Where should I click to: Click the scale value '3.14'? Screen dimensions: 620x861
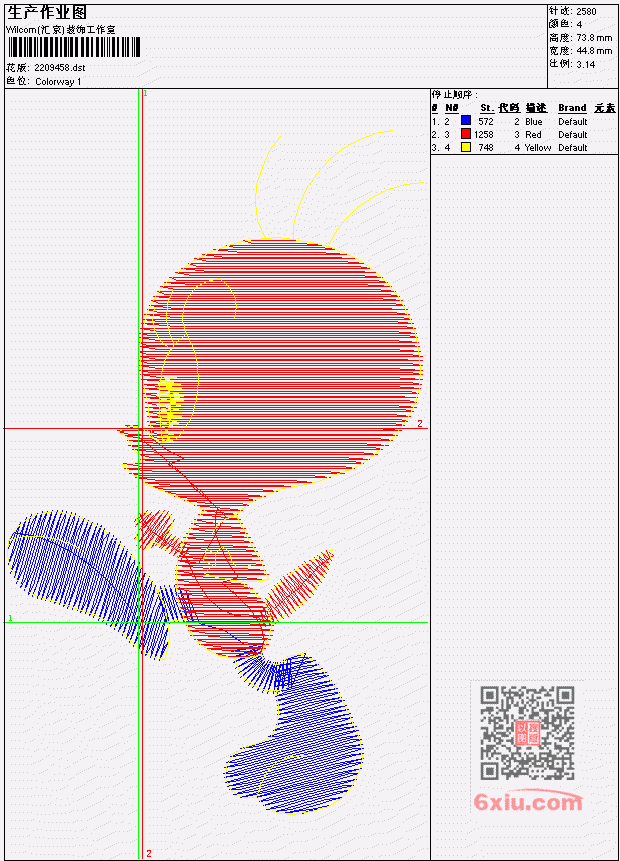point(585,64)
